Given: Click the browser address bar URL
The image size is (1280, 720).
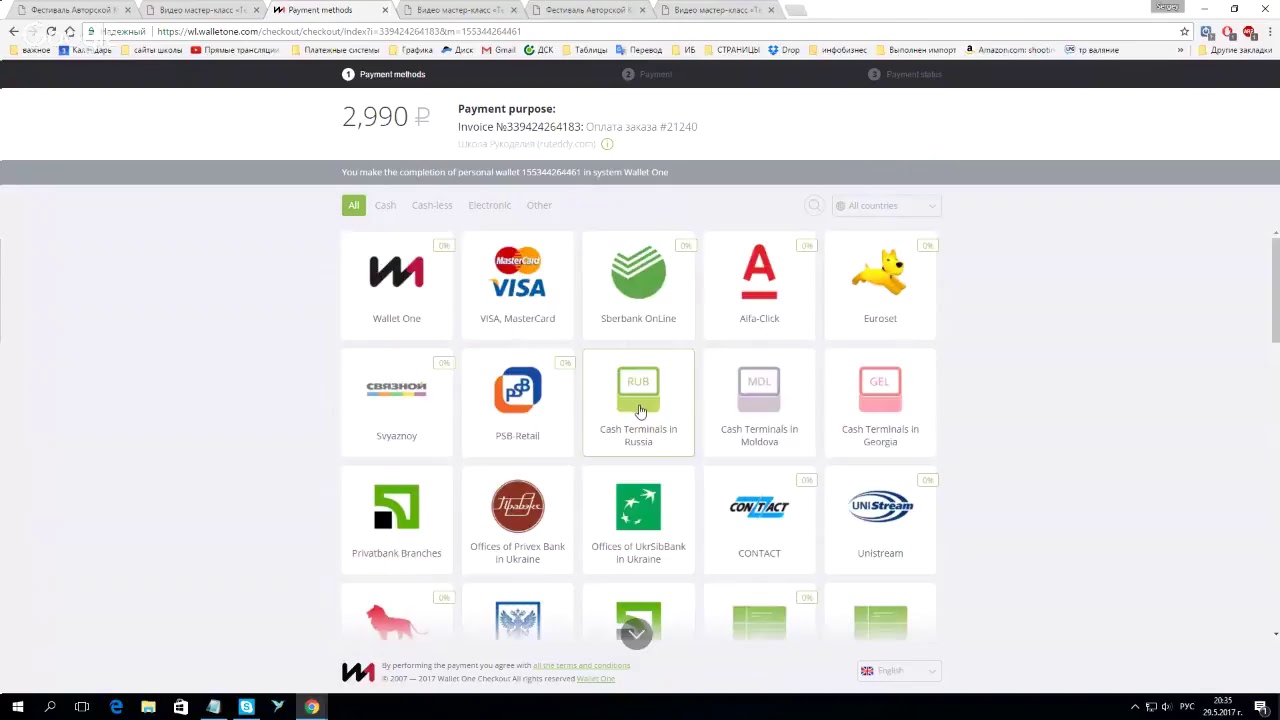Looking at the screenshot, I should tap(340, 31).
